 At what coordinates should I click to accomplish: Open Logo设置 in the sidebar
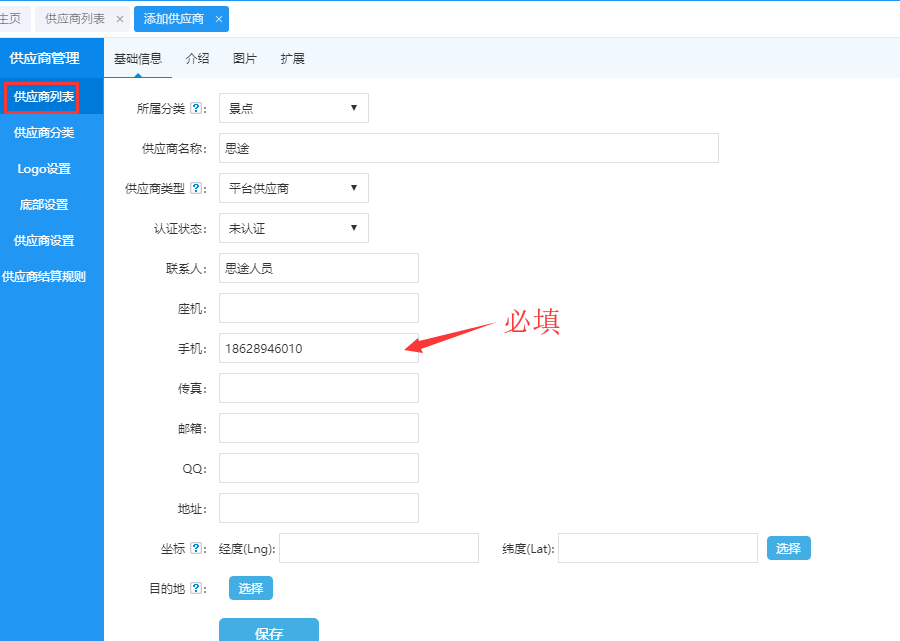(x=44, y=168)
